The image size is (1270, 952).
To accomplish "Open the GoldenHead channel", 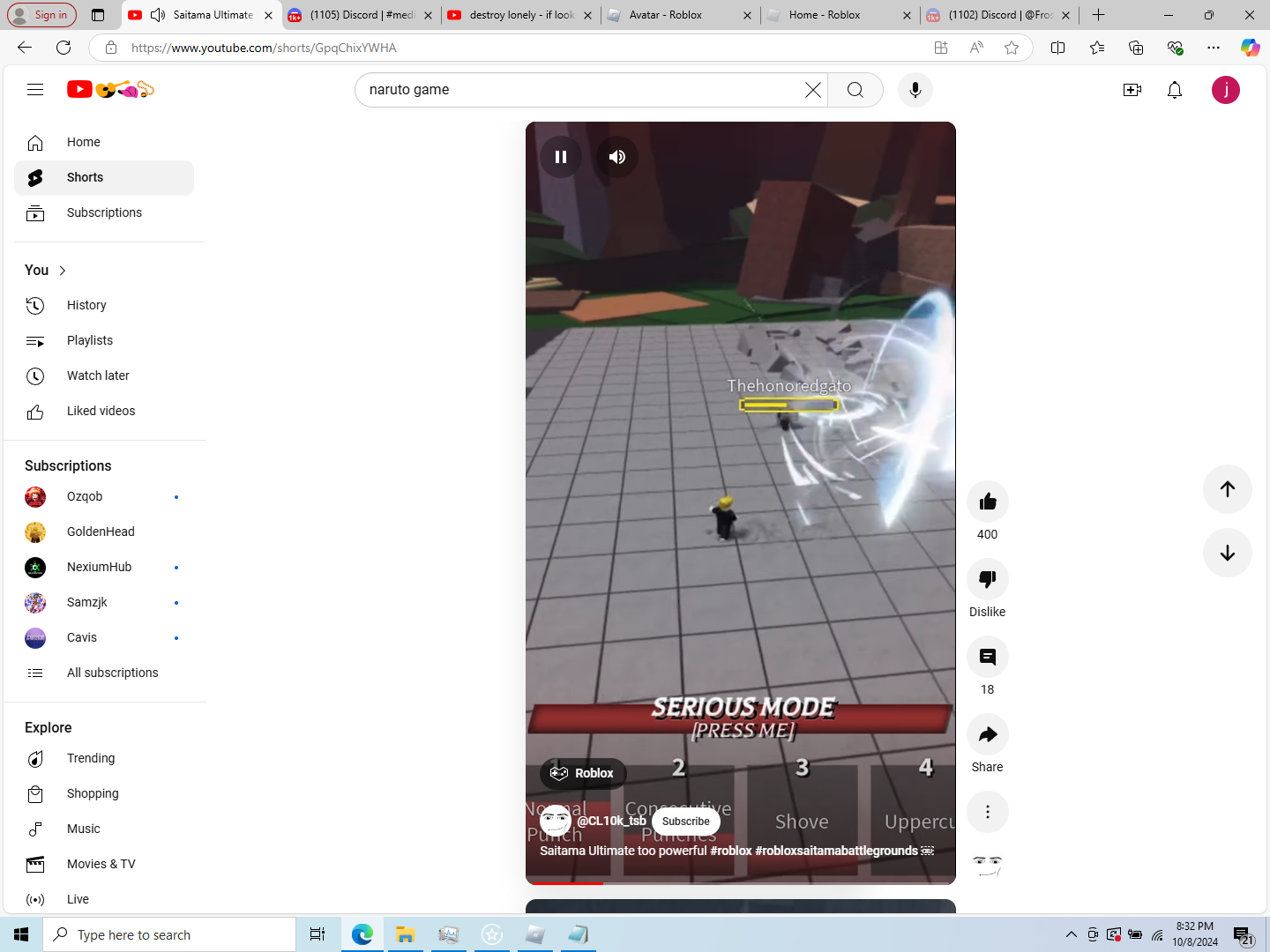I will [x=104, y=532].
